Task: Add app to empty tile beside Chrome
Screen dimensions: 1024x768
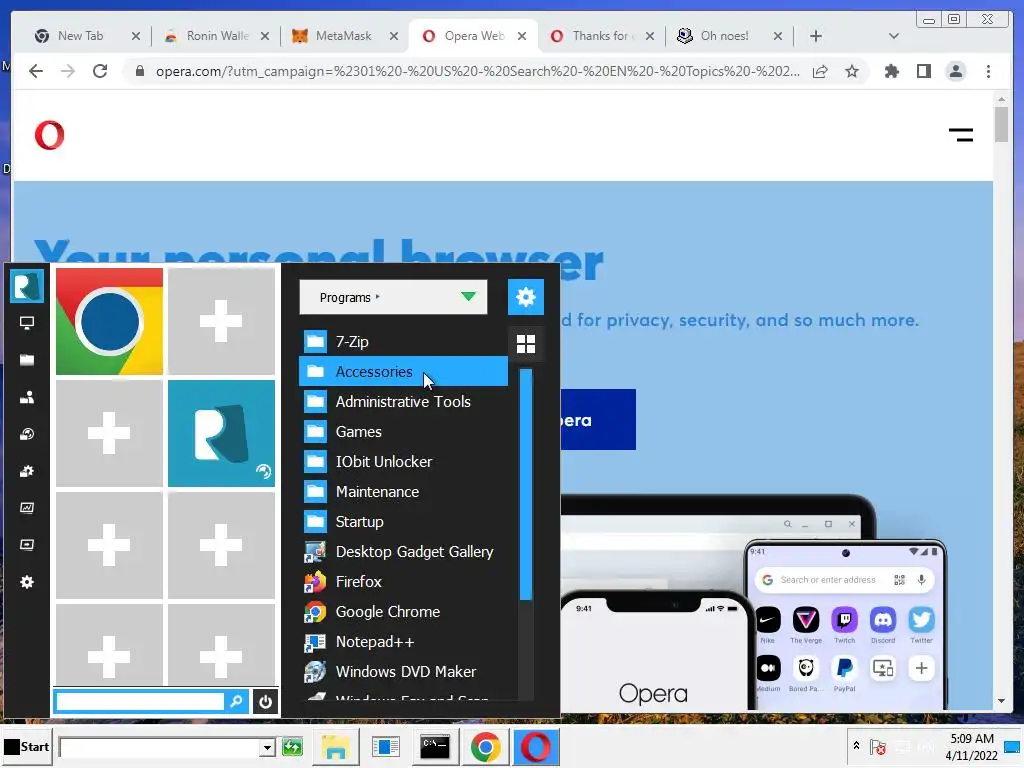Action: (221, 321)
